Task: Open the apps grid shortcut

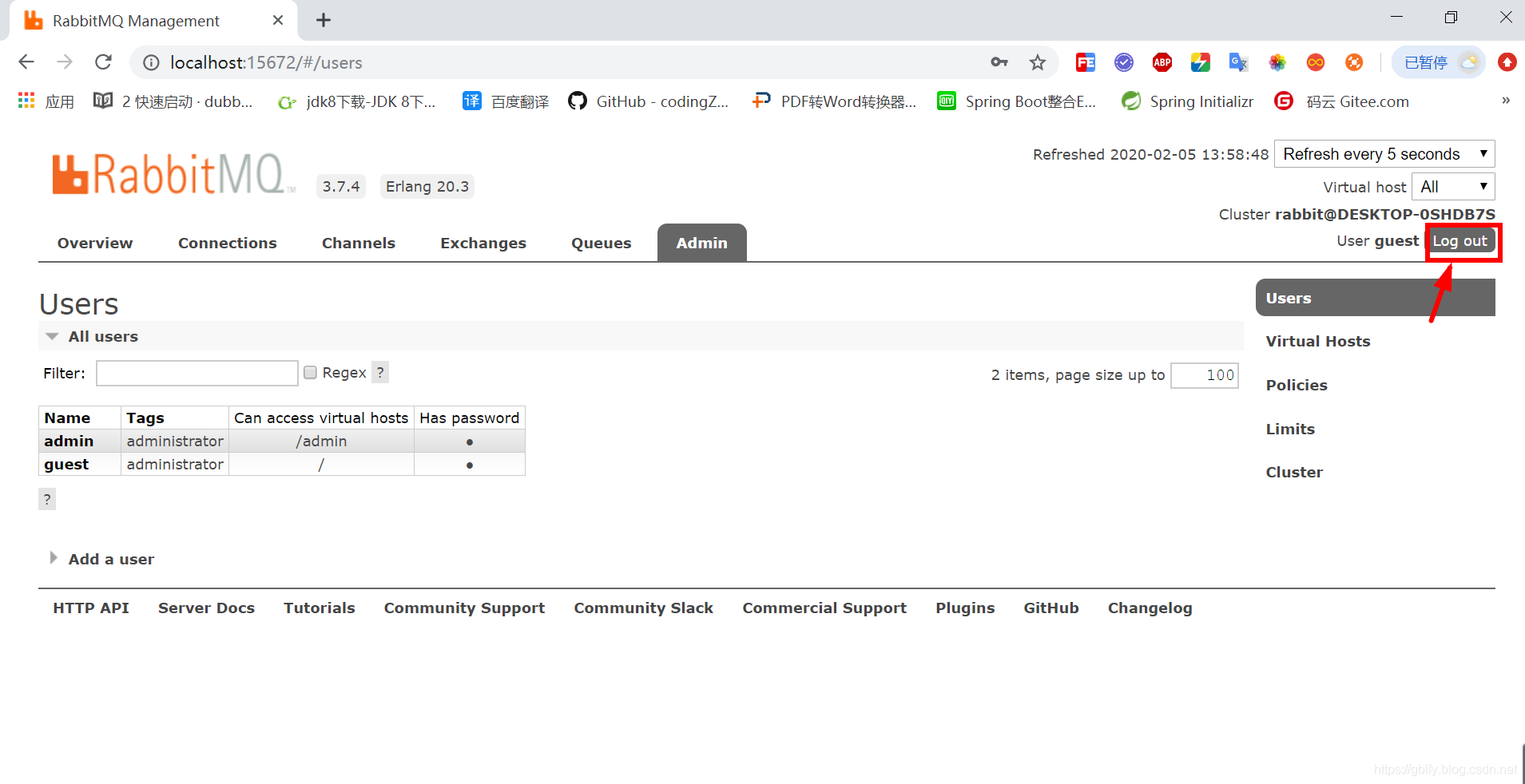Action: pyautogui.click(x=46, y=101)
